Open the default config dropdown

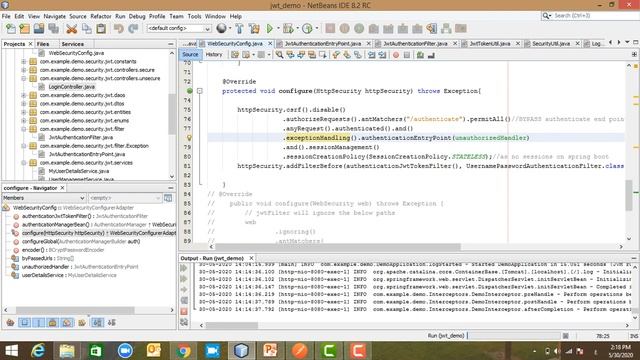point(207,29)
